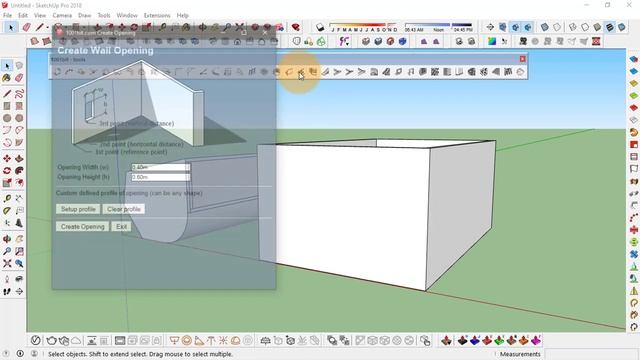Click the Create Wall Opening icon in 1001bit toolbar

click(x=301, y=72)
